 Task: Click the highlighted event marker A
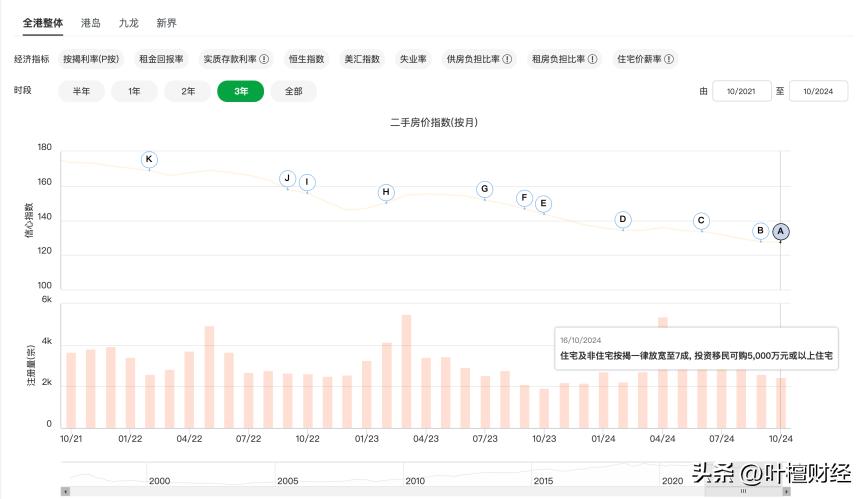tap(781, 231)
